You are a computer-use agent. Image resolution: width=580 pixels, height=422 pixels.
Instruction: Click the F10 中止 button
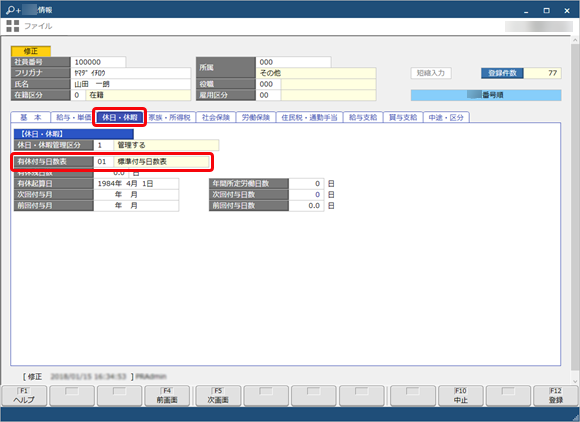(x=461, y=395)
